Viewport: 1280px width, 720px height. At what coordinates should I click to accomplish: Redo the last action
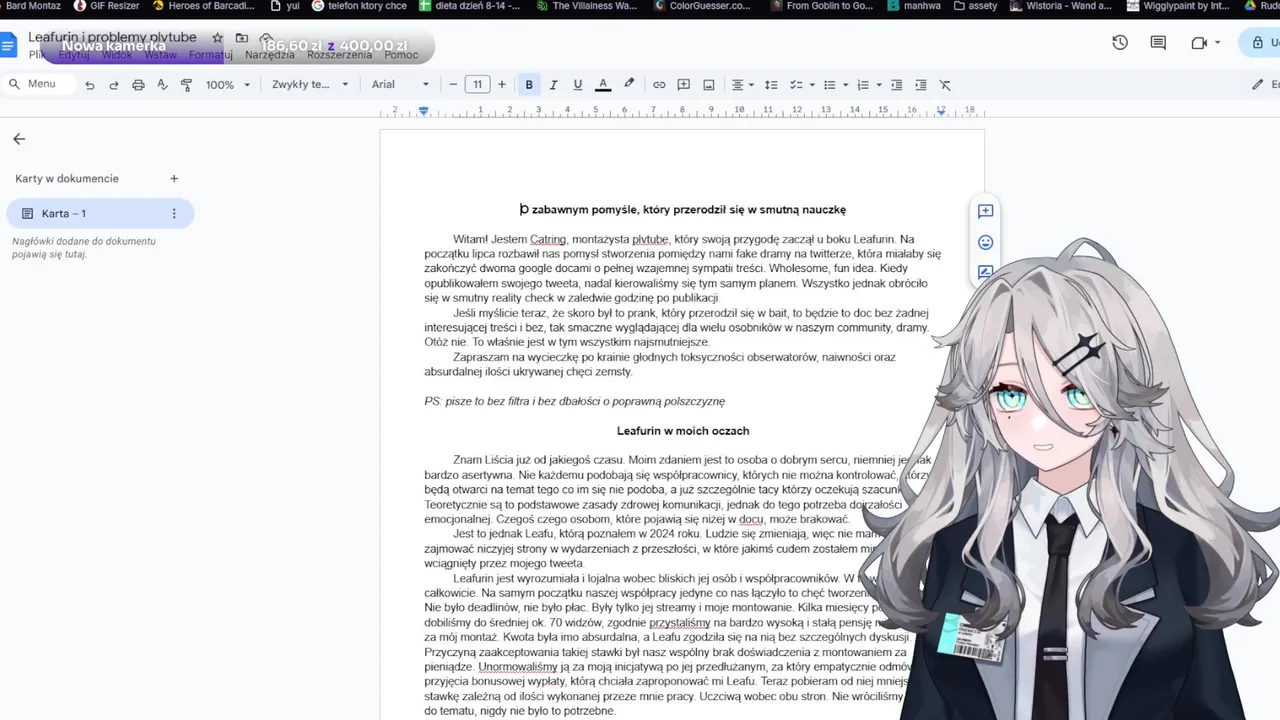[x=114, y=85]
